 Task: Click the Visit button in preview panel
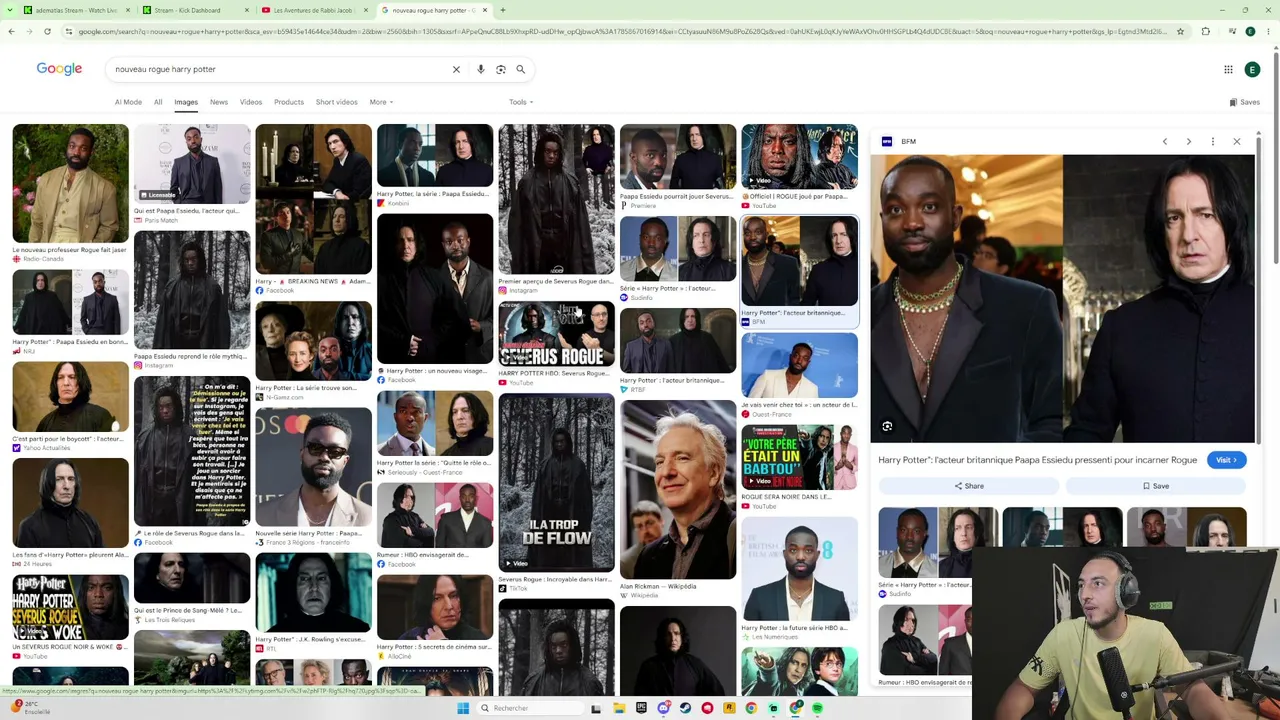(1226, 460)
